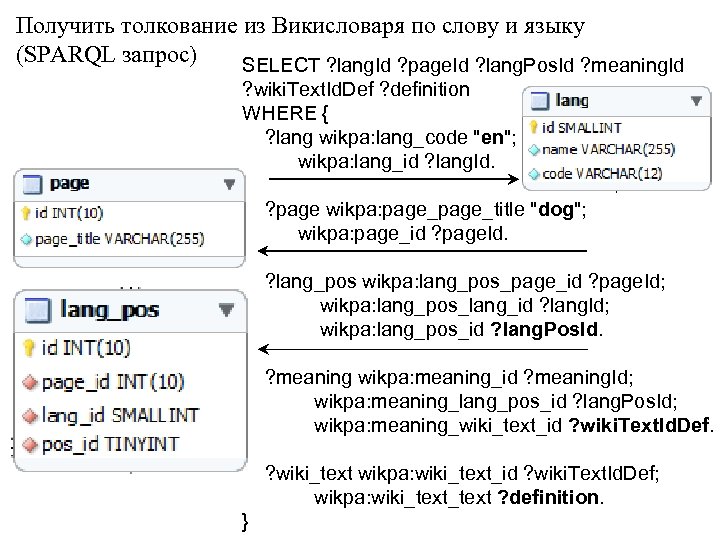
Task: Select column text 'lang_id SMALLINT' in lang_pos
Action: tap(120, 416)
